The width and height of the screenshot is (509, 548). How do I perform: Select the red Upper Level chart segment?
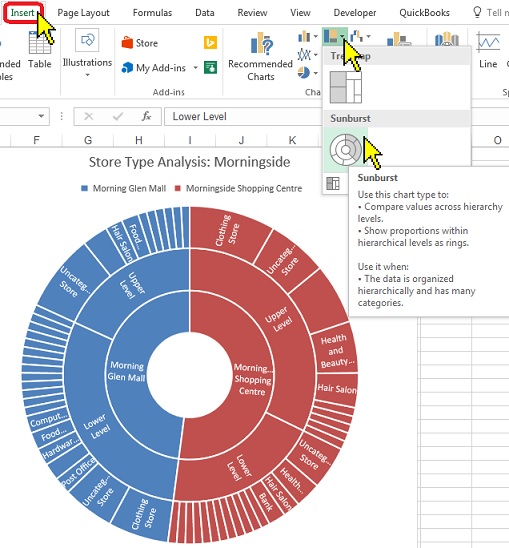click(280, 319)
